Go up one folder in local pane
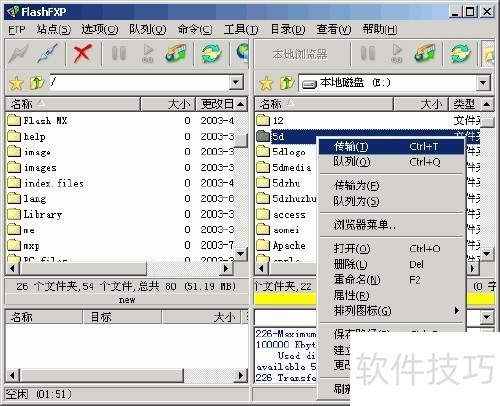This screenshot has height=406, width=500. [287, 83]
